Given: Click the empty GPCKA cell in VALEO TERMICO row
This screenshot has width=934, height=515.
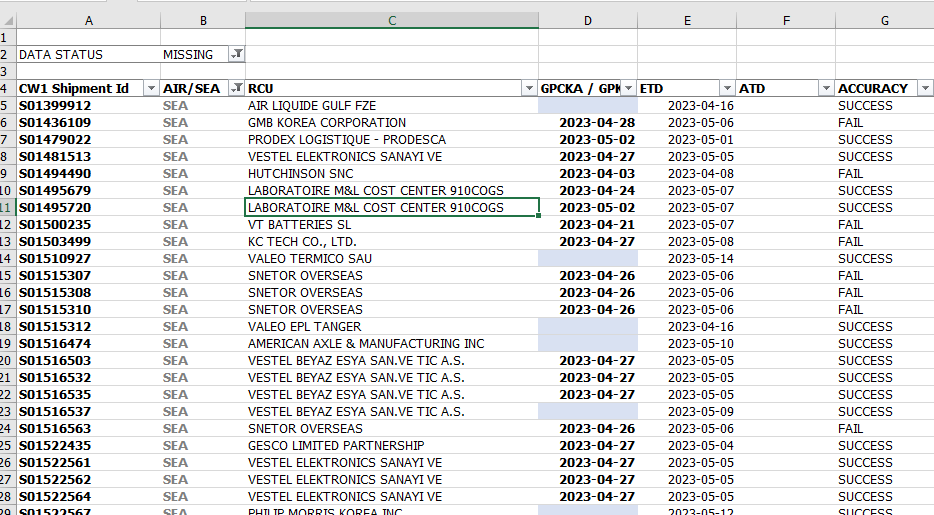Looking at the screenshot, I should click(x=588, y=258).
